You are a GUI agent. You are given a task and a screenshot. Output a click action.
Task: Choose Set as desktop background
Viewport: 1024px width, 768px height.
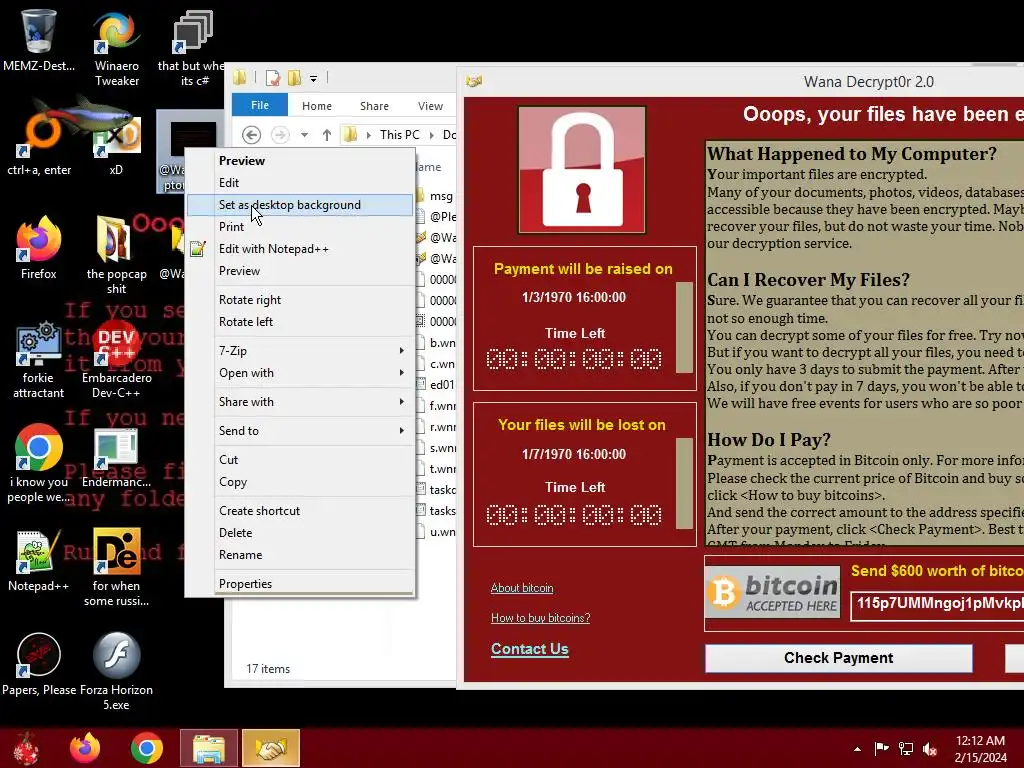[x=300, y=205]
